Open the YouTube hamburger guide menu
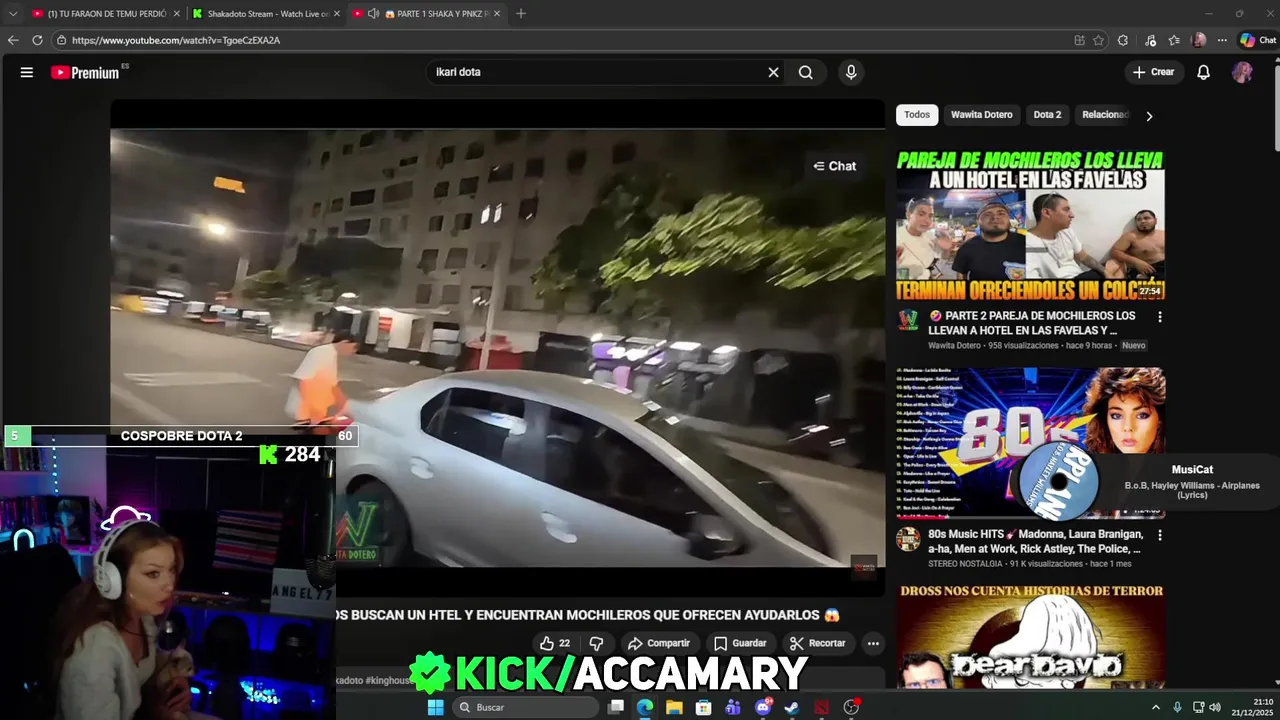Image resolution: width=1280 pixels, height=720 pixels. [27, 72]
